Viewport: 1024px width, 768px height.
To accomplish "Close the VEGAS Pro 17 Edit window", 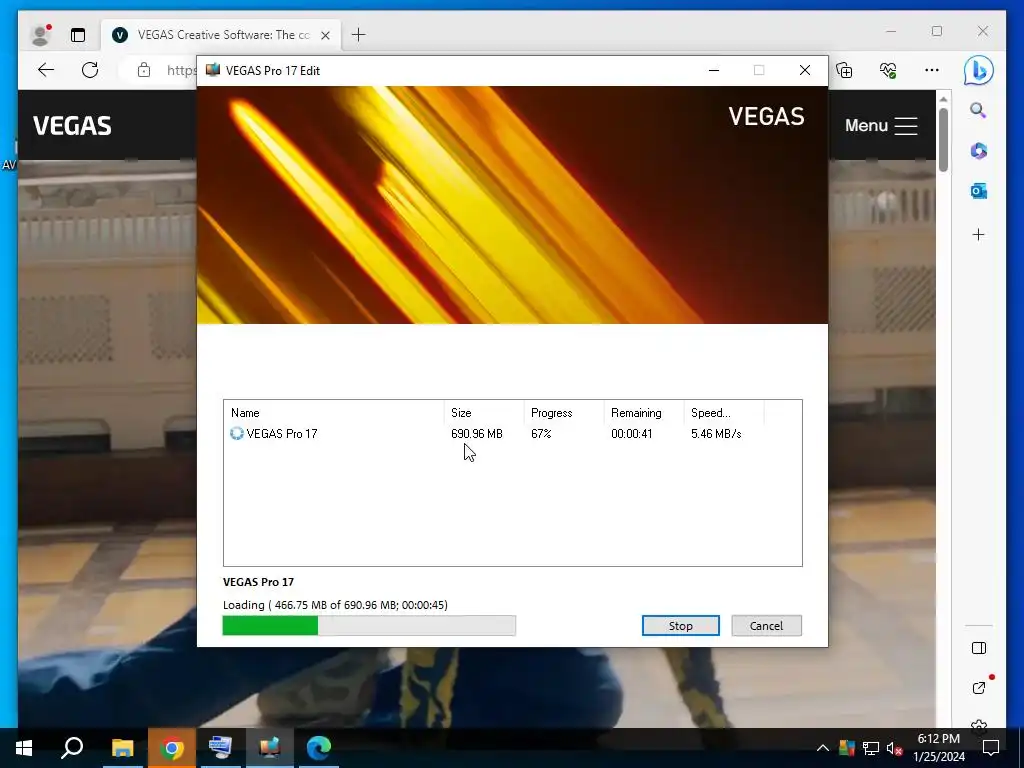I will pyautogui.click(x=805, y=70).
